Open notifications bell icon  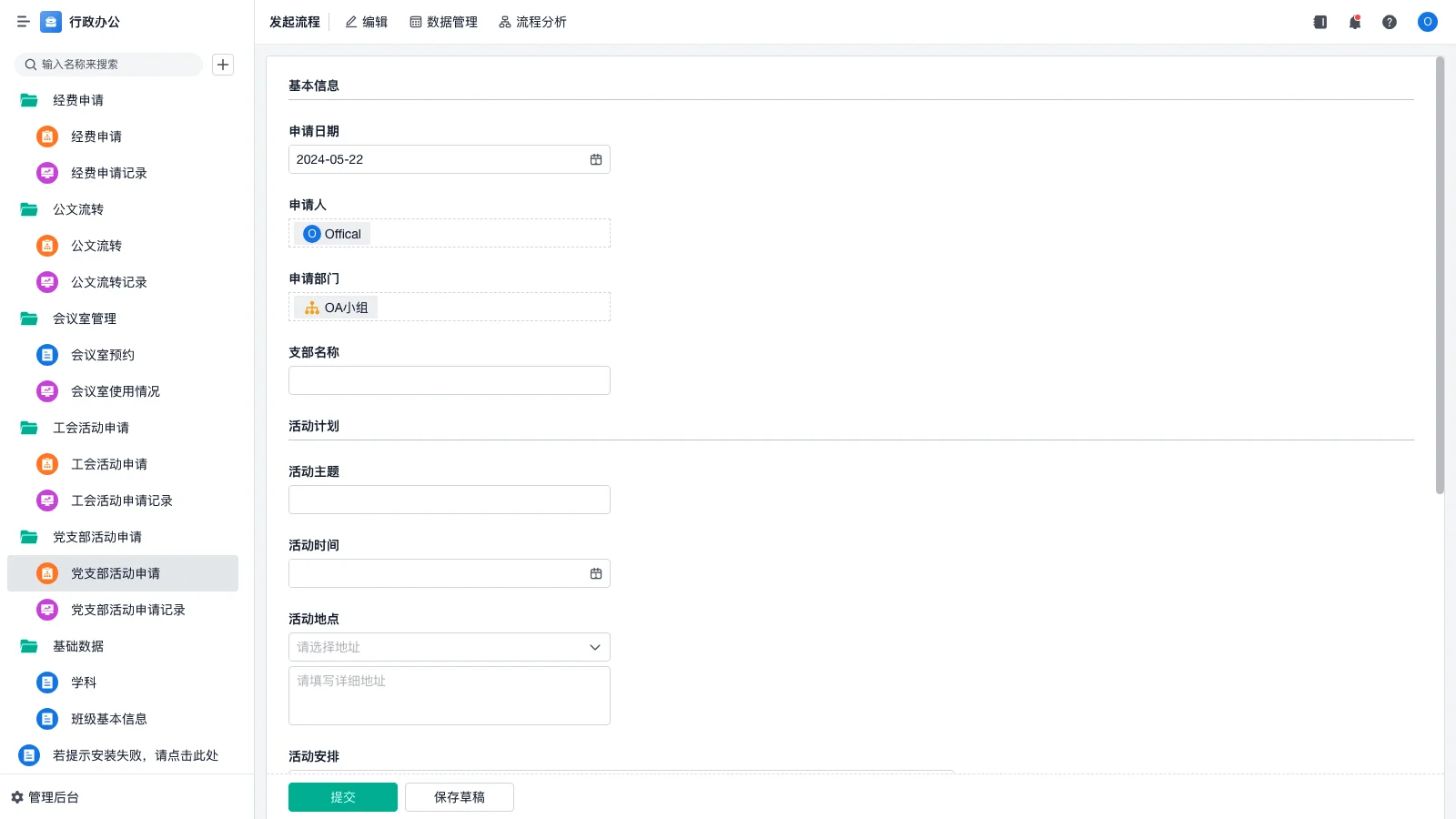point(1355,22)
